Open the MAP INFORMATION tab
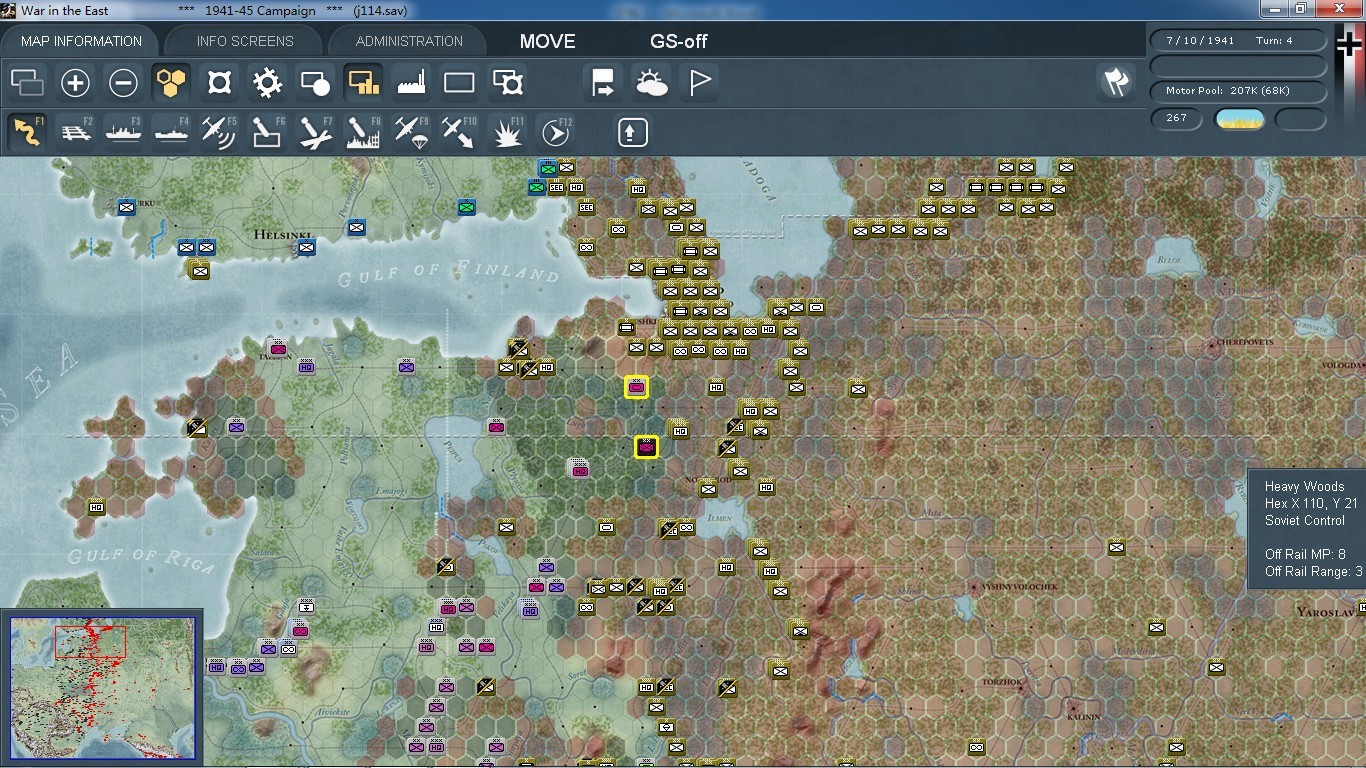 (81, 41)
